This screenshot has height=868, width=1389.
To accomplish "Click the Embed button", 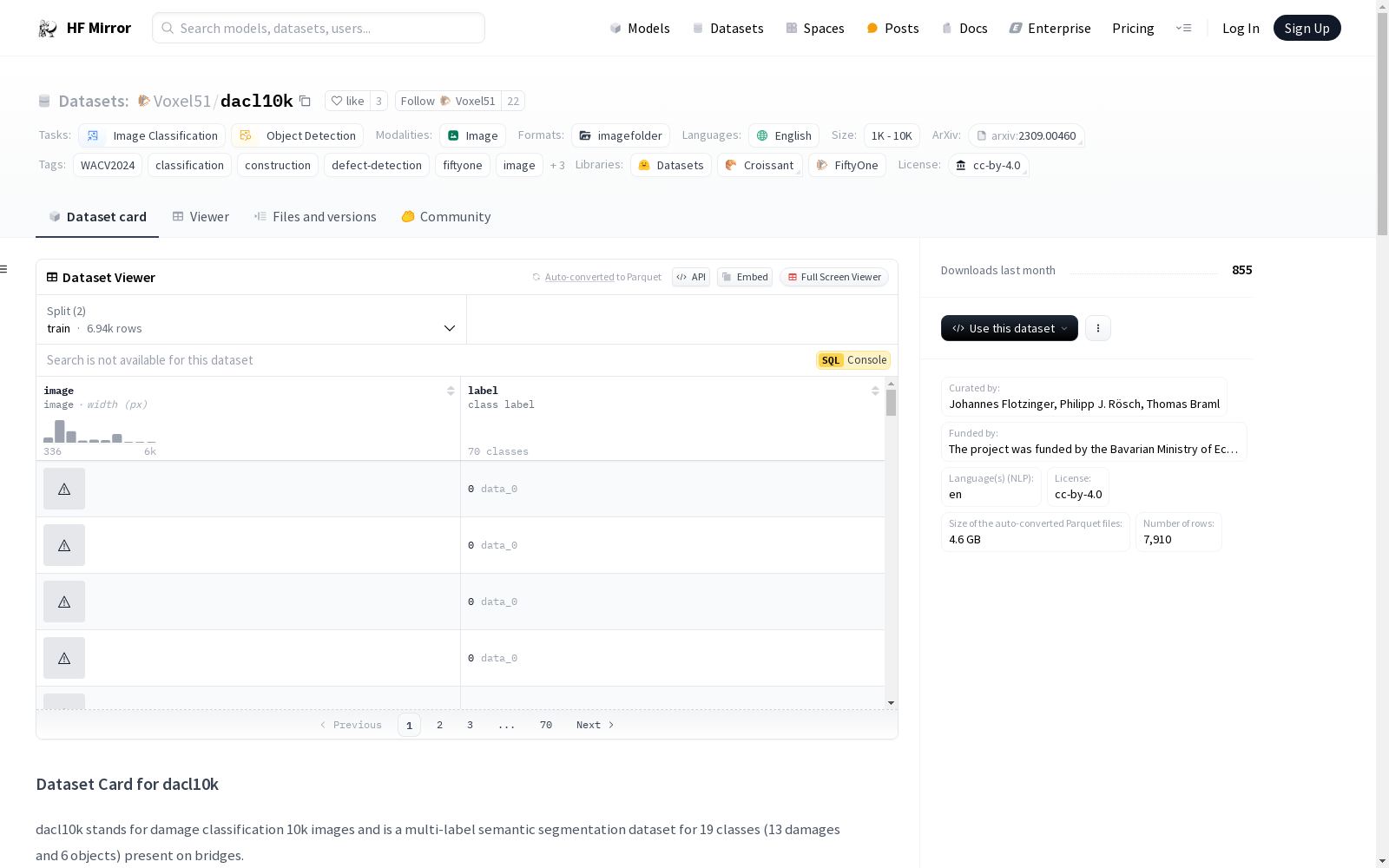I will pos(745,277).
